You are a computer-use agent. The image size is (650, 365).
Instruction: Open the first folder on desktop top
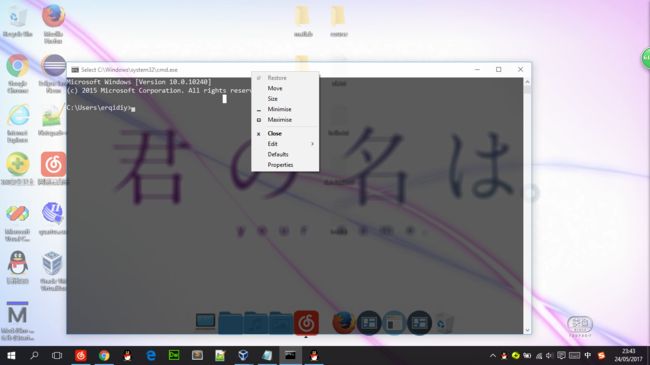coord(303,21)
